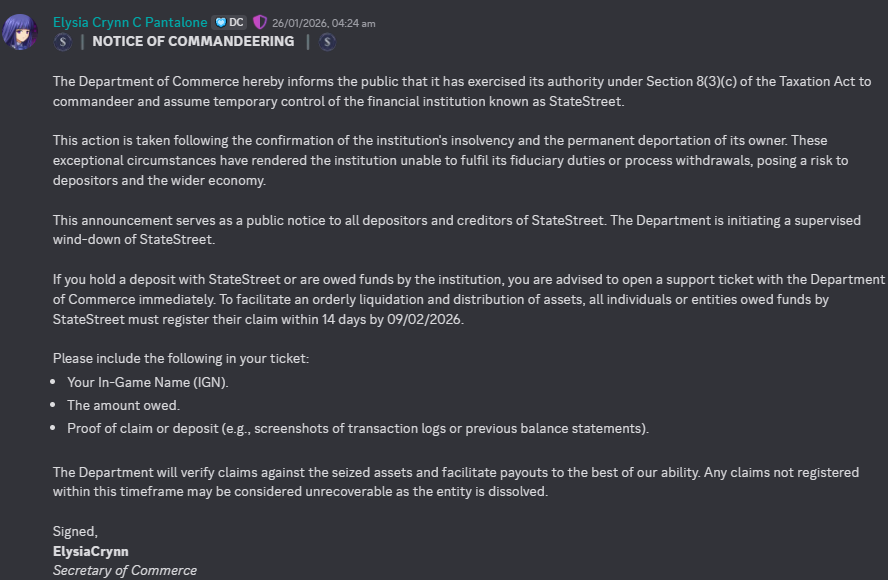Click the coin emoji before the notice title

(62, 42)
